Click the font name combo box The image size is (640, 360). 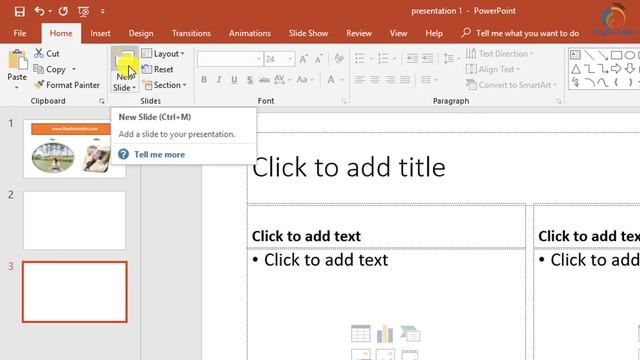(x=229, y=59)
